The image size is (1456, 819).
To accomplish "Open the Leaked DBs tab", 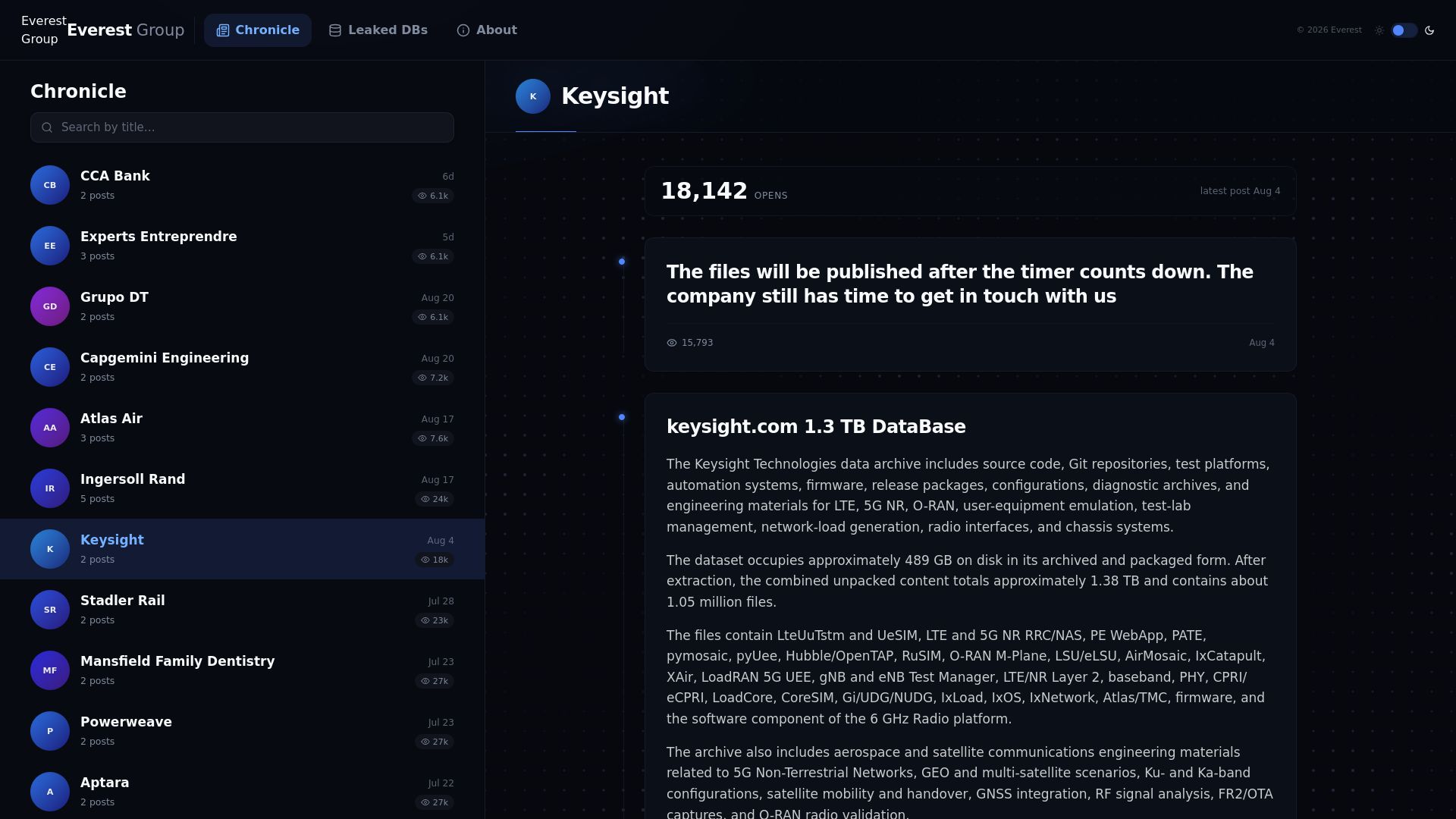I will coord(378,30).
